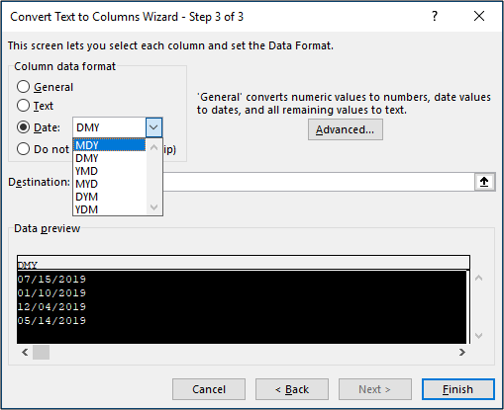Choose Do not import column option
The image size is (504, 410).
coord(23,149)
